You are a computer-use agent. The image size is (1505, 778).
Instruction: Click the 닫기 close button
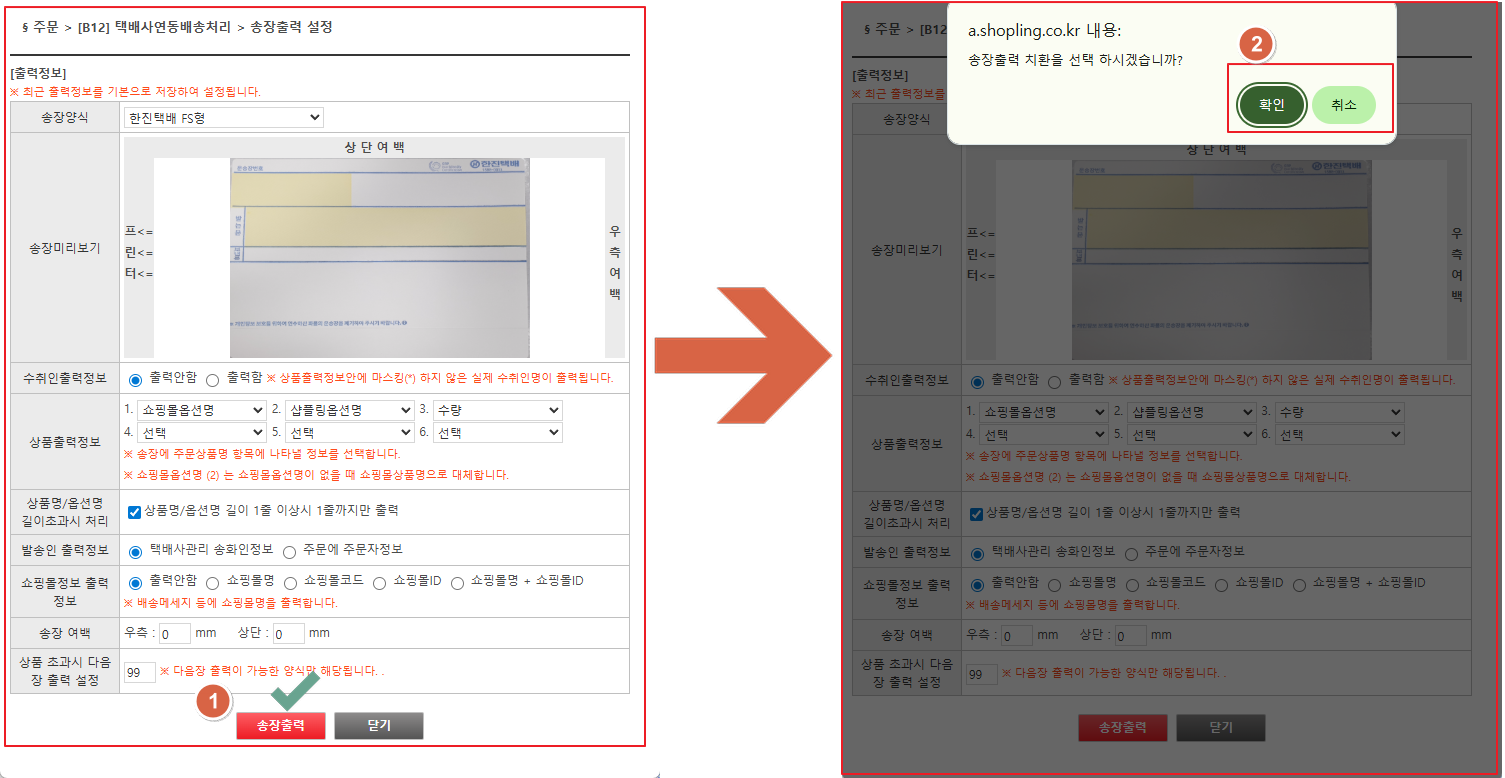[378, 726]
